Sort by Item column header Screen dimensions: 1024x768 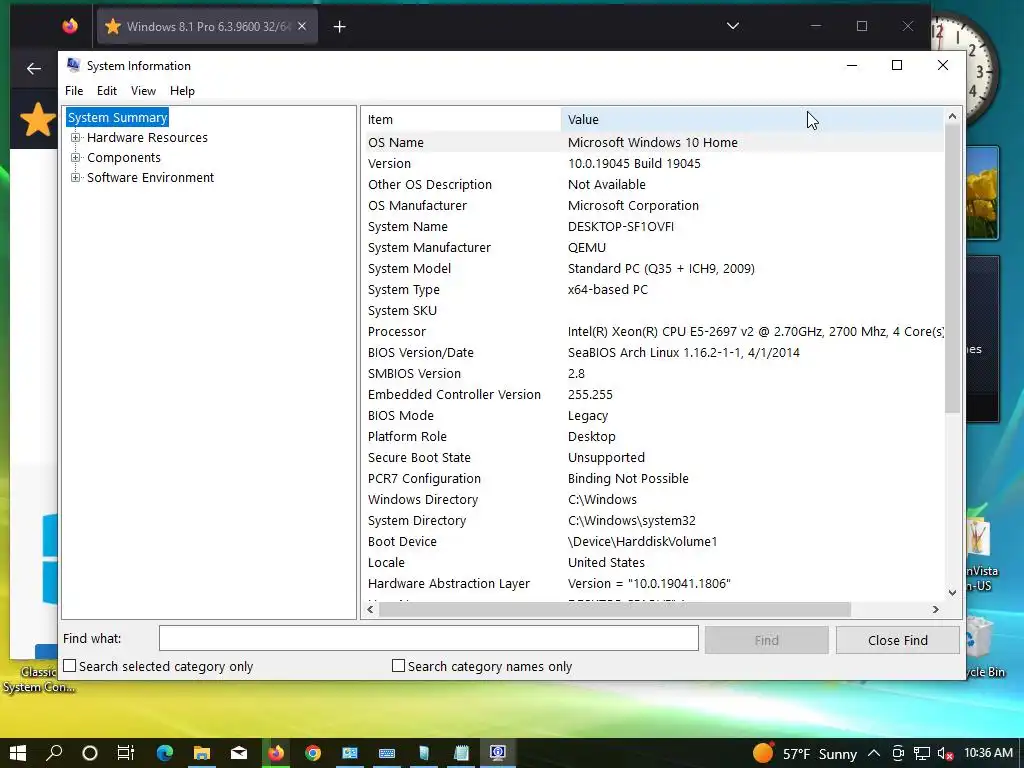point(462,120)
